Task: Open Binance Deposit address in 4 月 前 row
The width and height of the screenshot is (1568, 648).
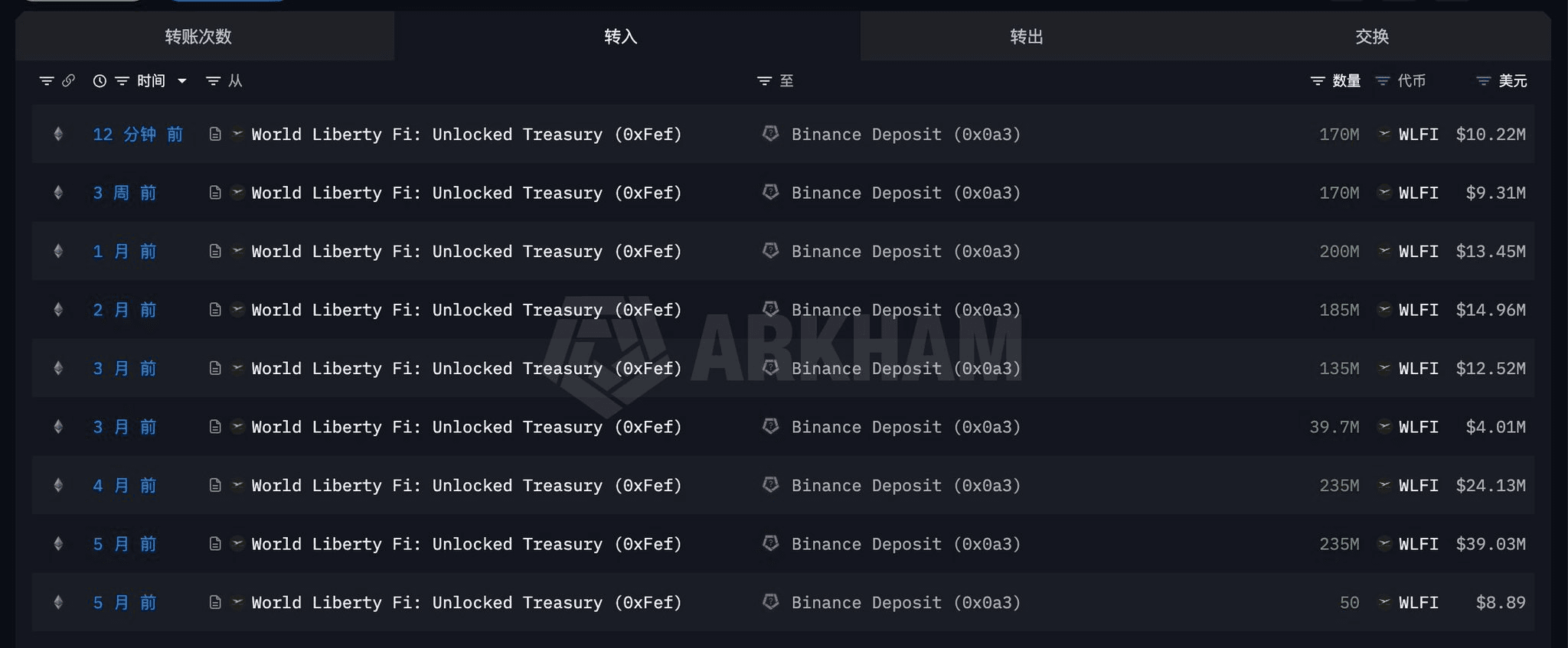Action: click(x=906, y=485)
